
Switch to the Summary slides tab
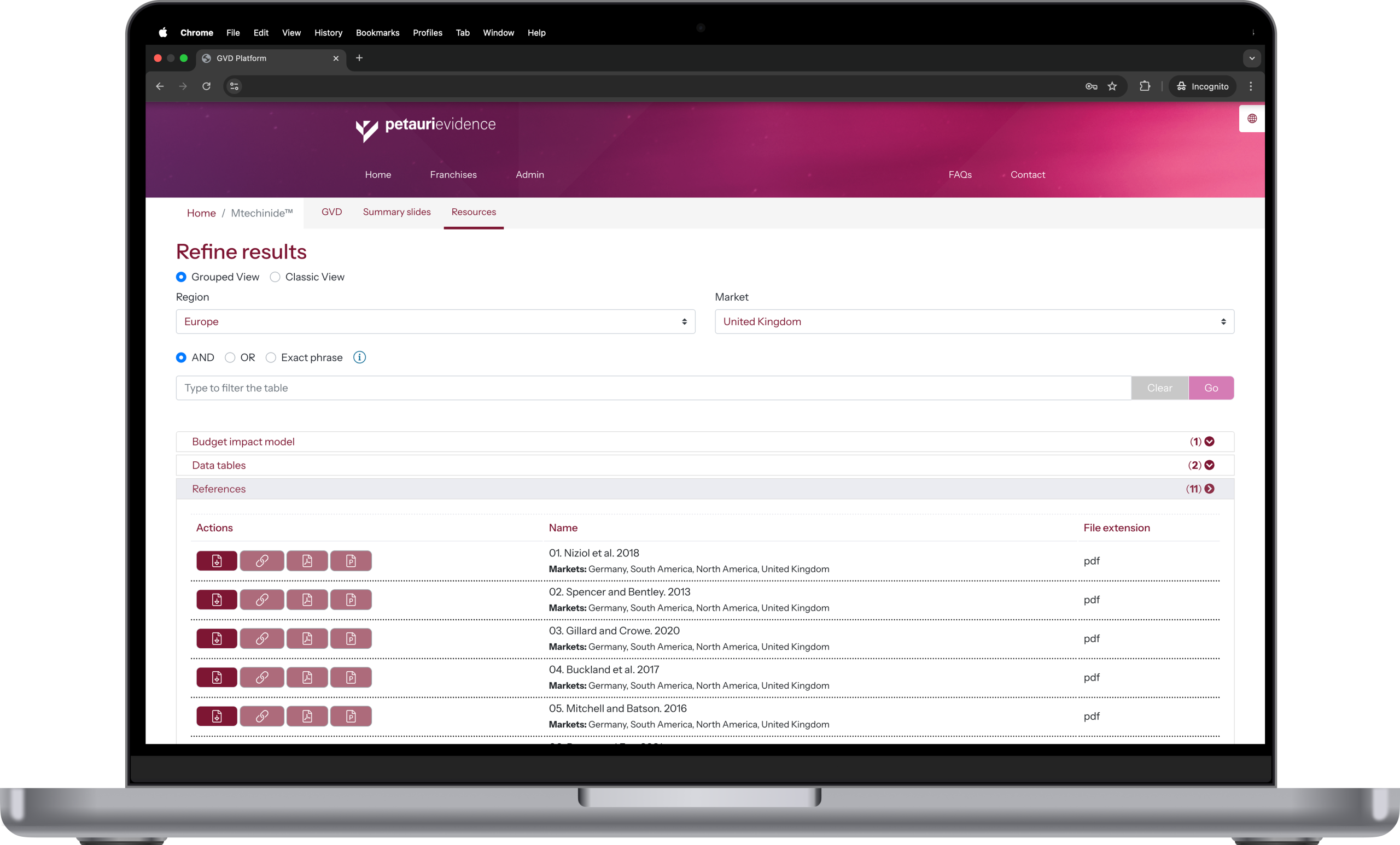coord(396,212)
